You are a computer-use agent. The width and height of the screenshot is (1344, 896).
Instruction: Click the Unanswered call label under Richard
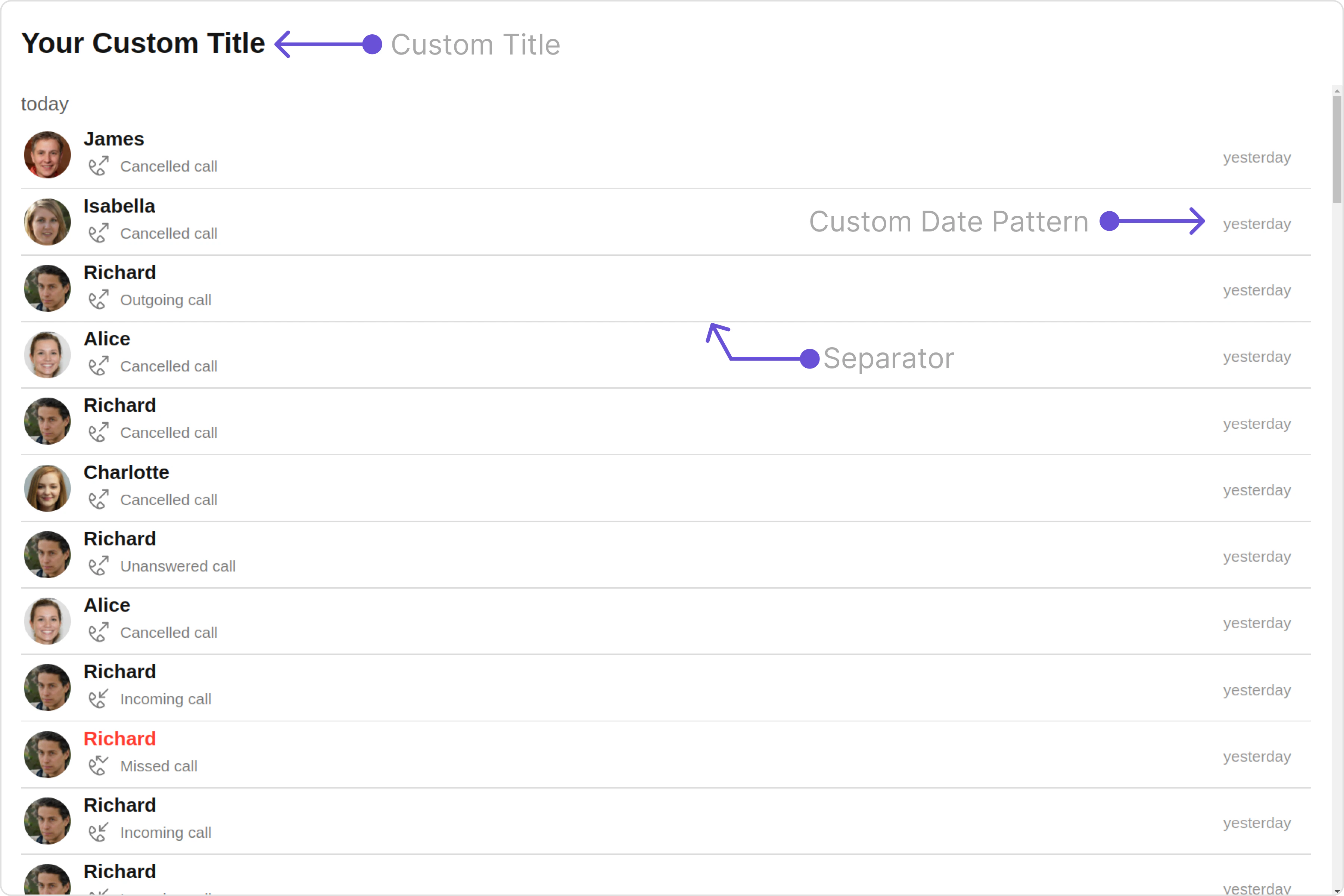(x=178, y=566)
